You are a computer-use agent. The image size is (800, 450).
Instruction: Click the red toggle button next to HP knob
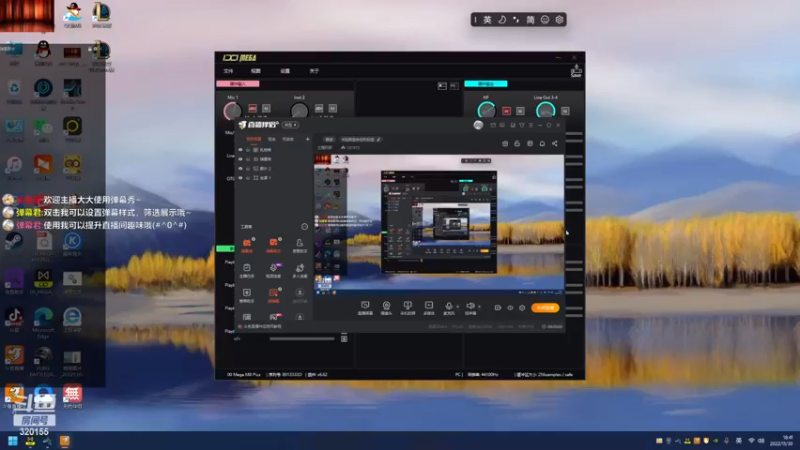coord(506,111)
